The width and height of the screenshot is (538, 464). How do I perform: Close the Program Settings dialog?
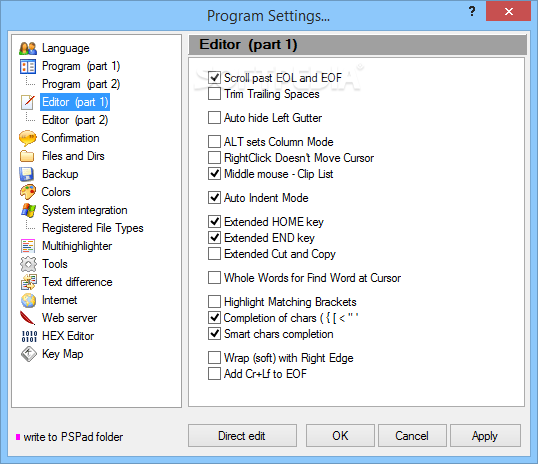(x=508, y=11)
